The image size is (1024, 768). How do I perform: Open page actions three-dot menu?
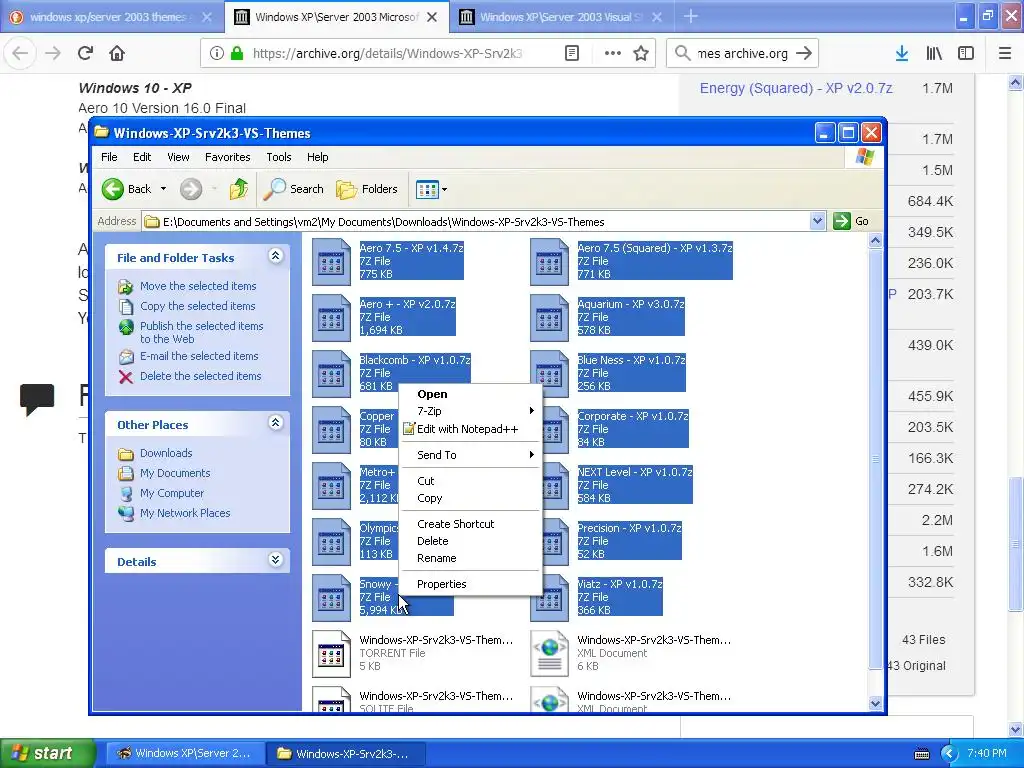tap(613, 53)
